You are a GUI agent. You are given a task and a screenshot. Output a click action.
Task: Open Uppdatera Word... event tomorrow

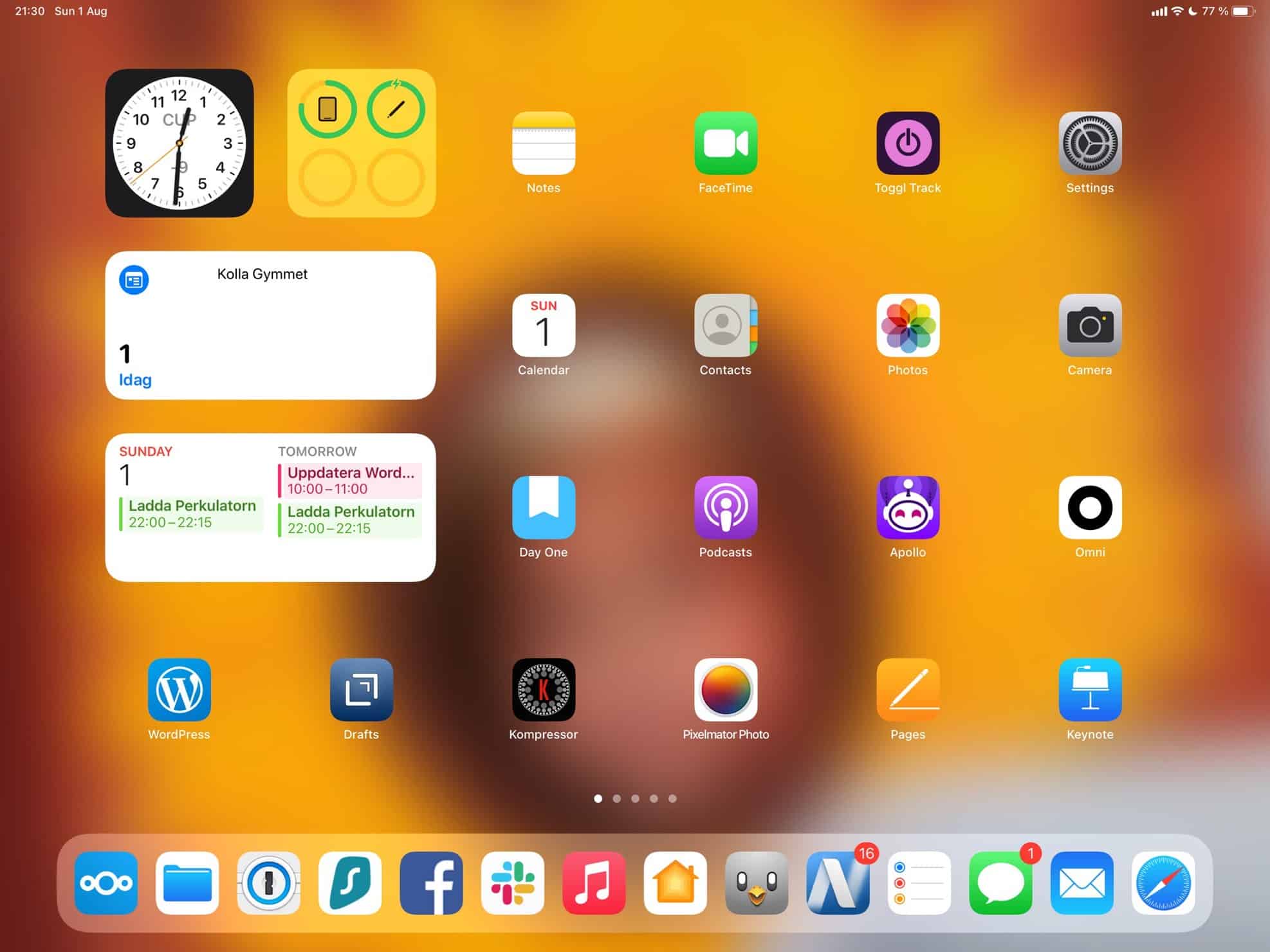[350, 481]
